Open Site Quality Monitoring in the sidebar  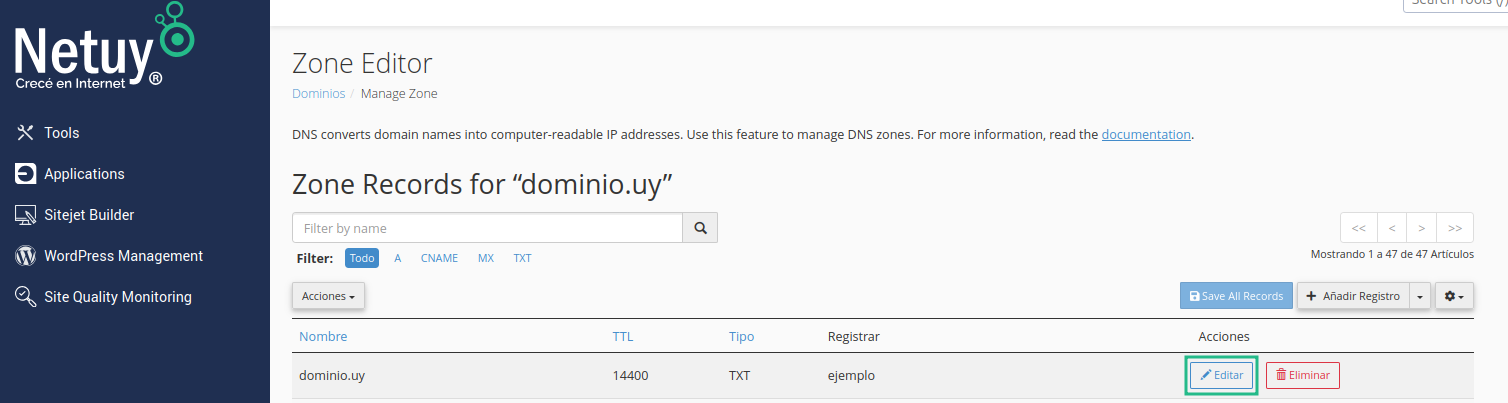(117, 297)
